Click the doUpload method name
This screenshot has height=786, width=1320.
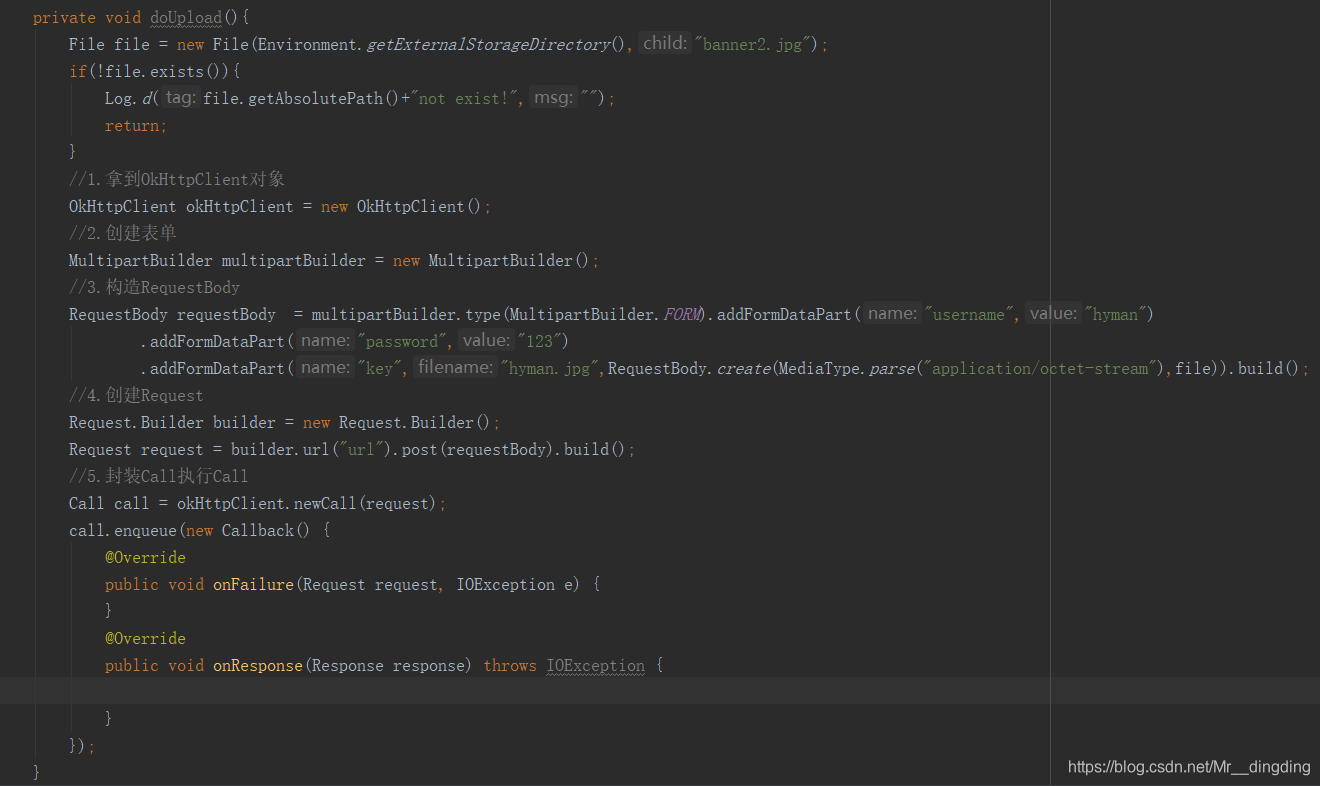(186, 18)
